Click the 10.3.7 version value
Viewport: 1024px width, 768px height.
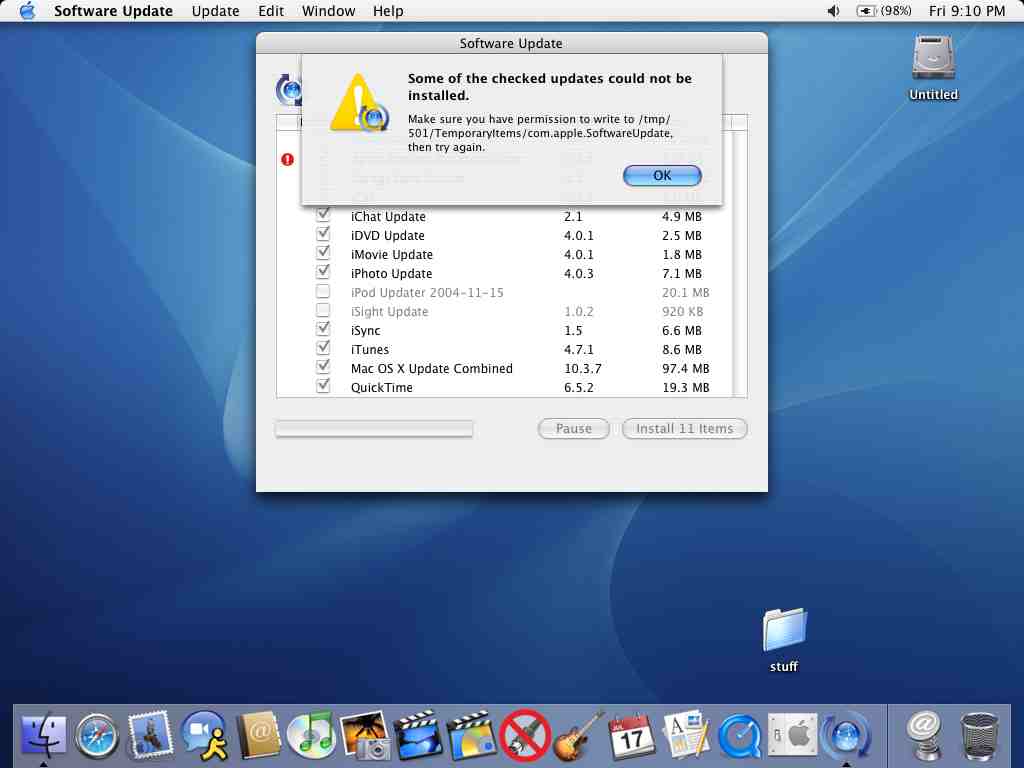tap(583, 368)
